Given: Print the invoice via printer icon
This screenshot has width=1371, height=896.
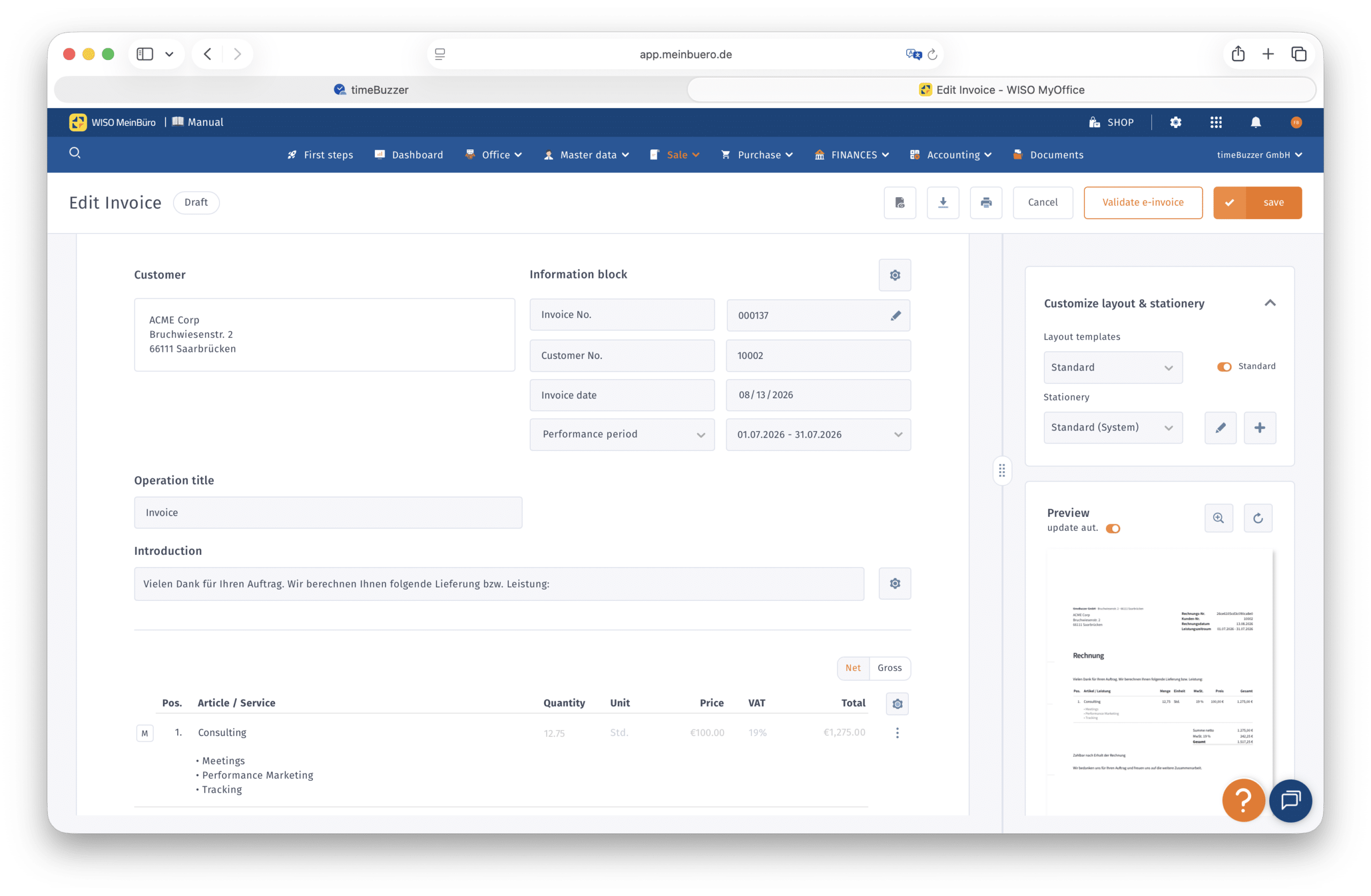Looking at the screenshot, I should click(x=985, y=202).
